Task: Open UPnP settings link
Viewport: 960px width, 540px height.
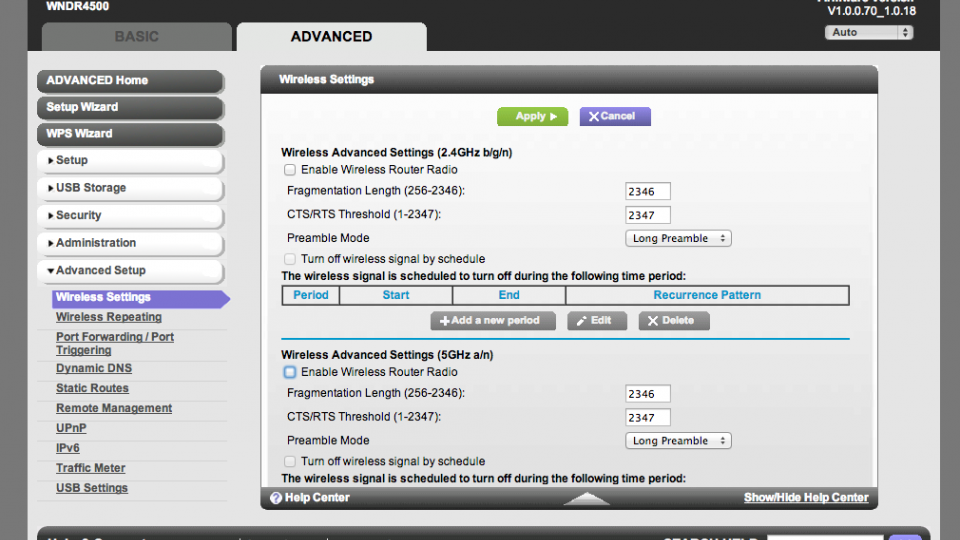Action: [x=71, y=428]
